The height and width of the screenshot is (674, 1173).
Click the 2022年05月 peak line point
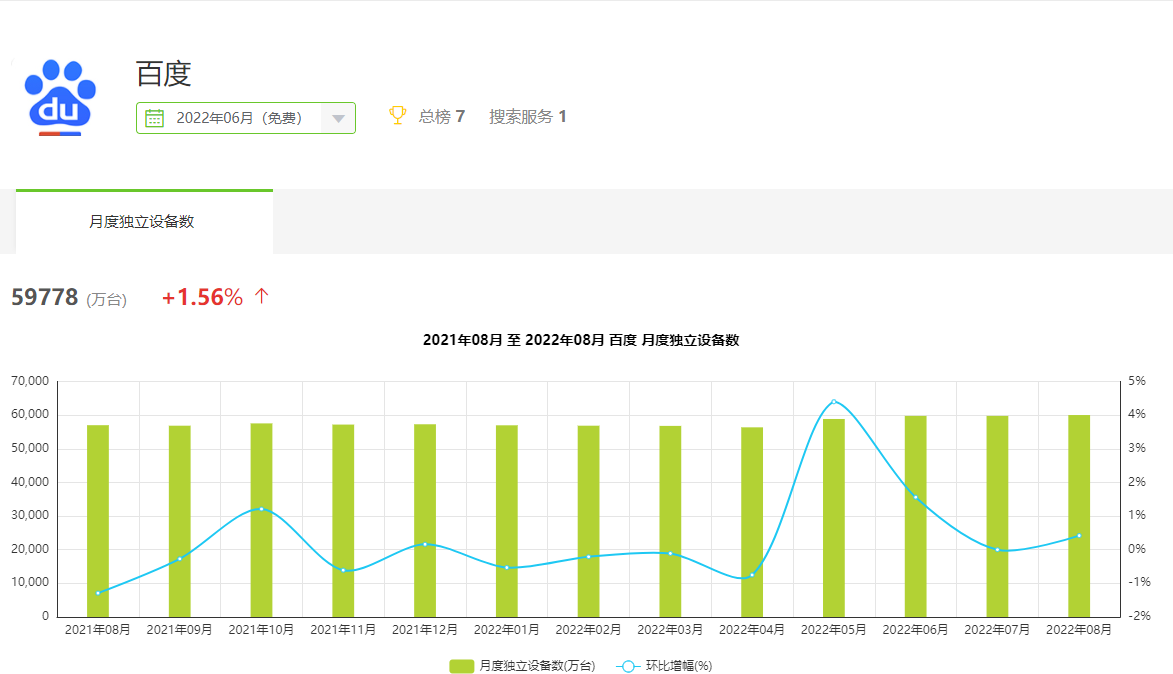[834, 402]
